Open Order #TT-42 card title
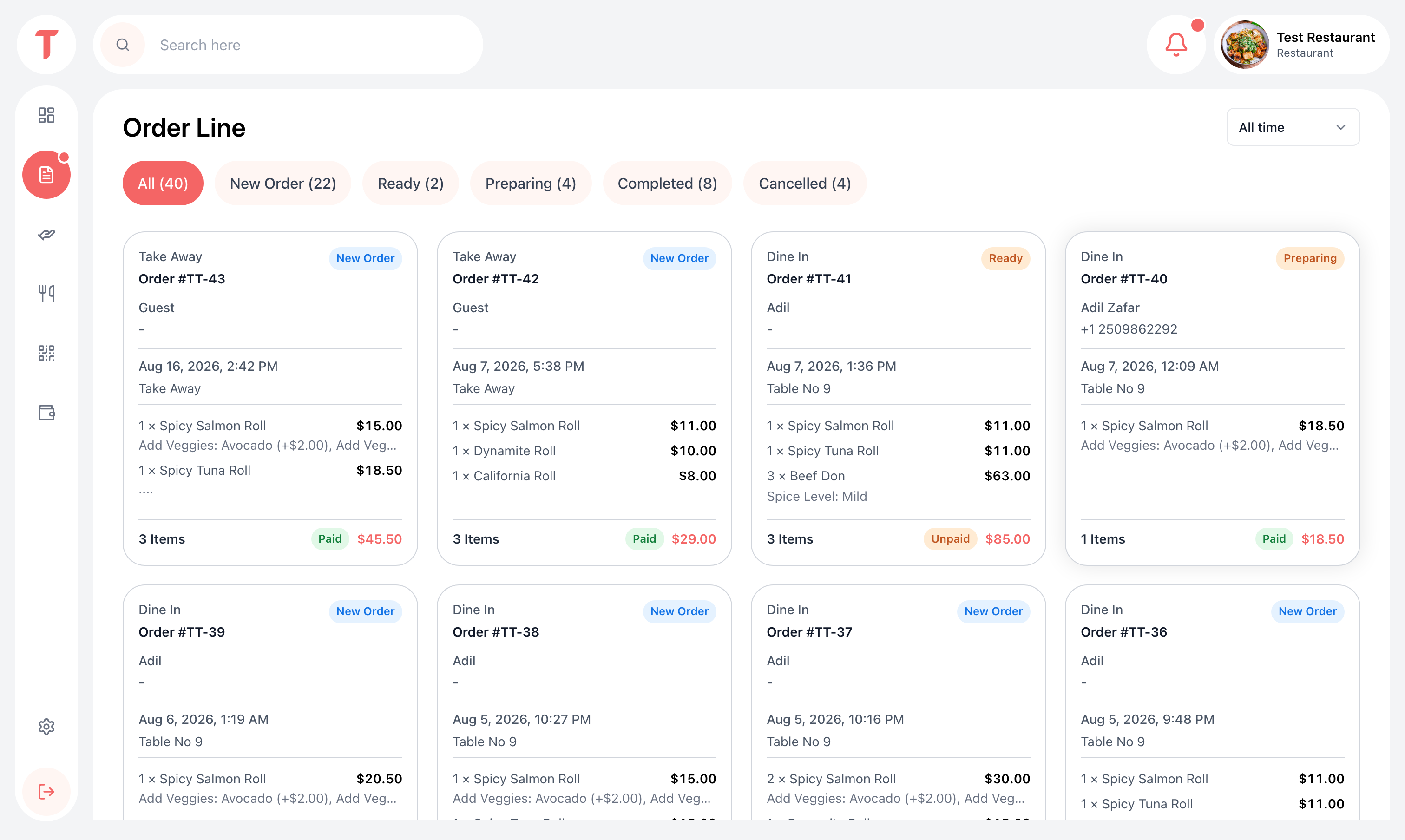The height and width of the screenshot is (840, 1405). (x=496, y=278)
